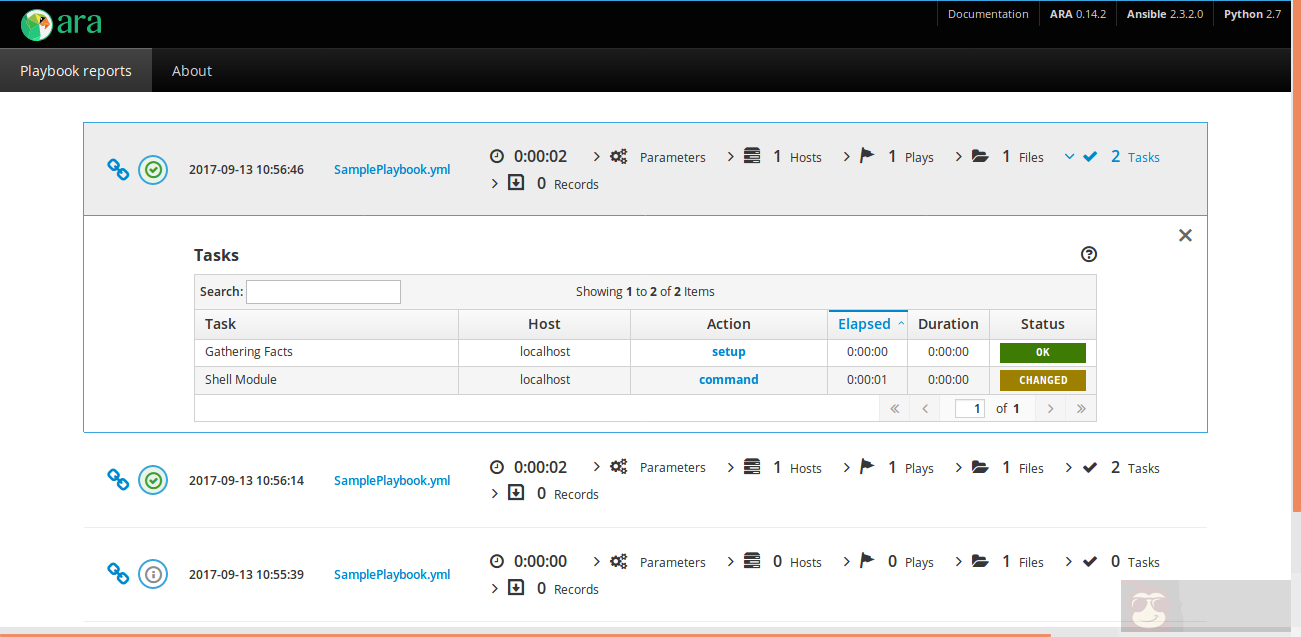This screenshot has height=637, width=1301.
Task: Open the command action link in the tasks table
Action: click(729, 379)
